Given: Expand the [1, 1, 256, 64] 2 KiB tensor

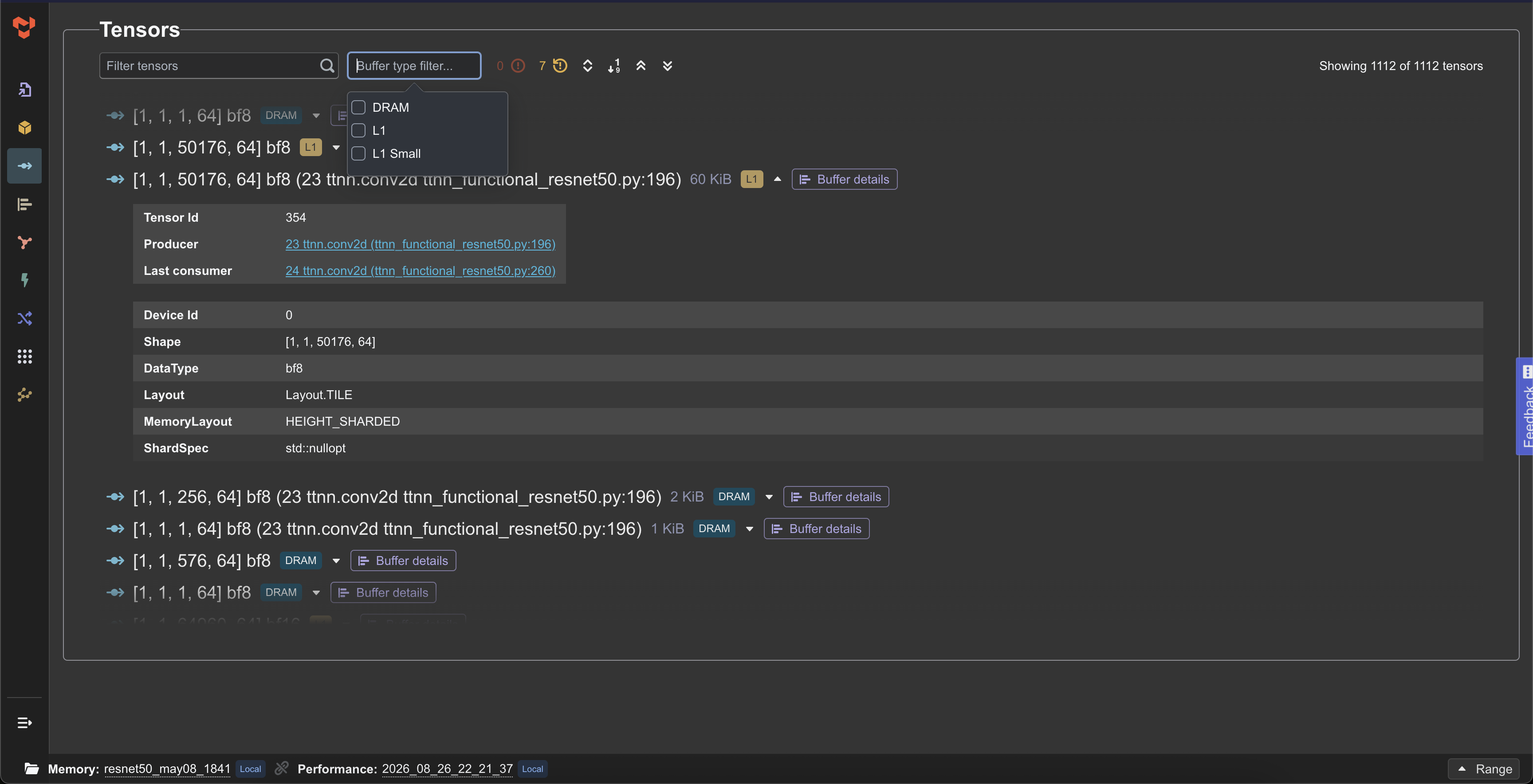Looking at the screenshot, I should click(x=769, y=497).
